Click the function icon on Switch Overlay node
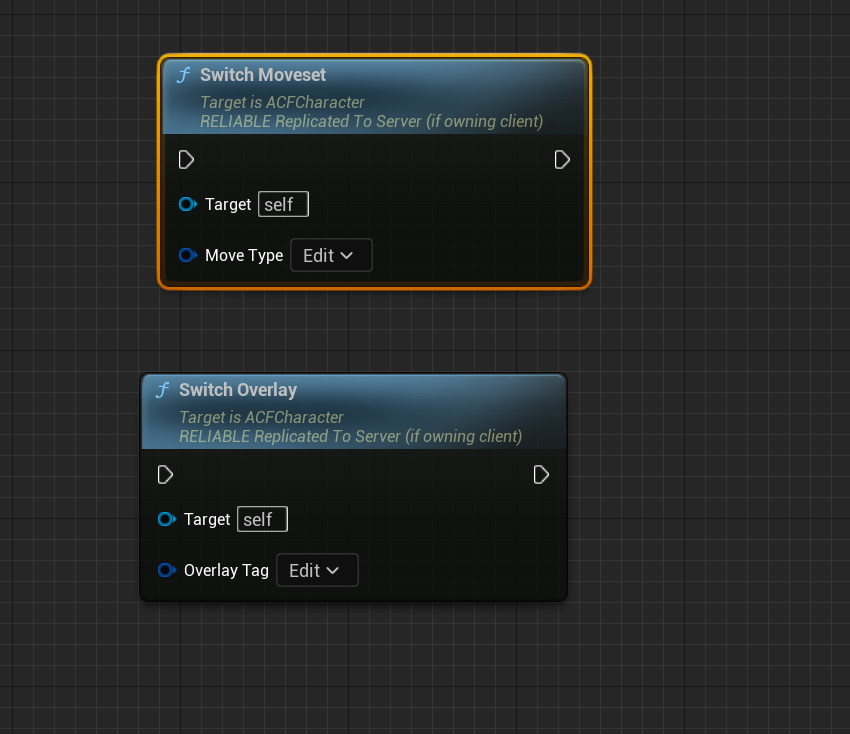Viewport: 850px width, 734px height. [161, 390]
